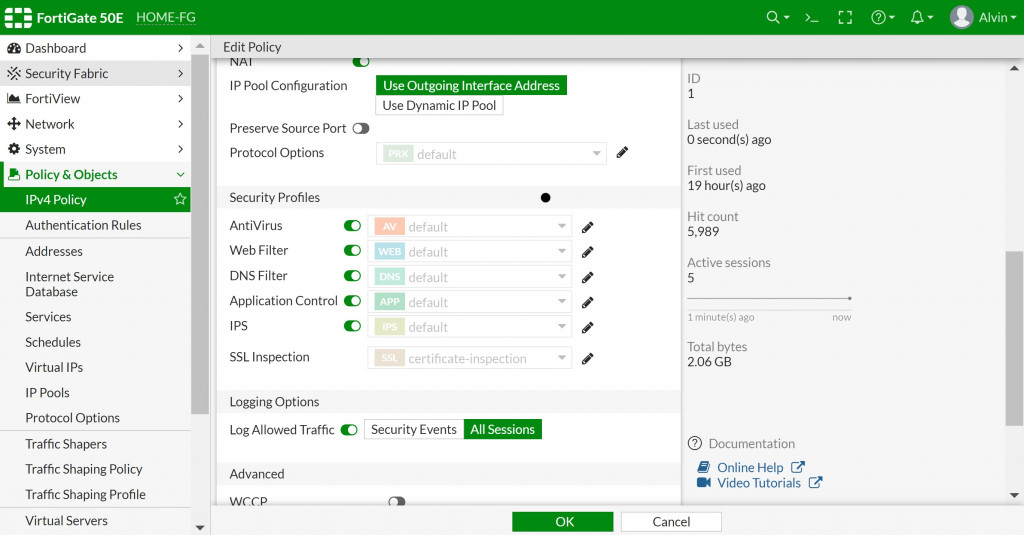Expand the Dashboard menu chevron
This screenshot has width=1024, height=535.
180,48
